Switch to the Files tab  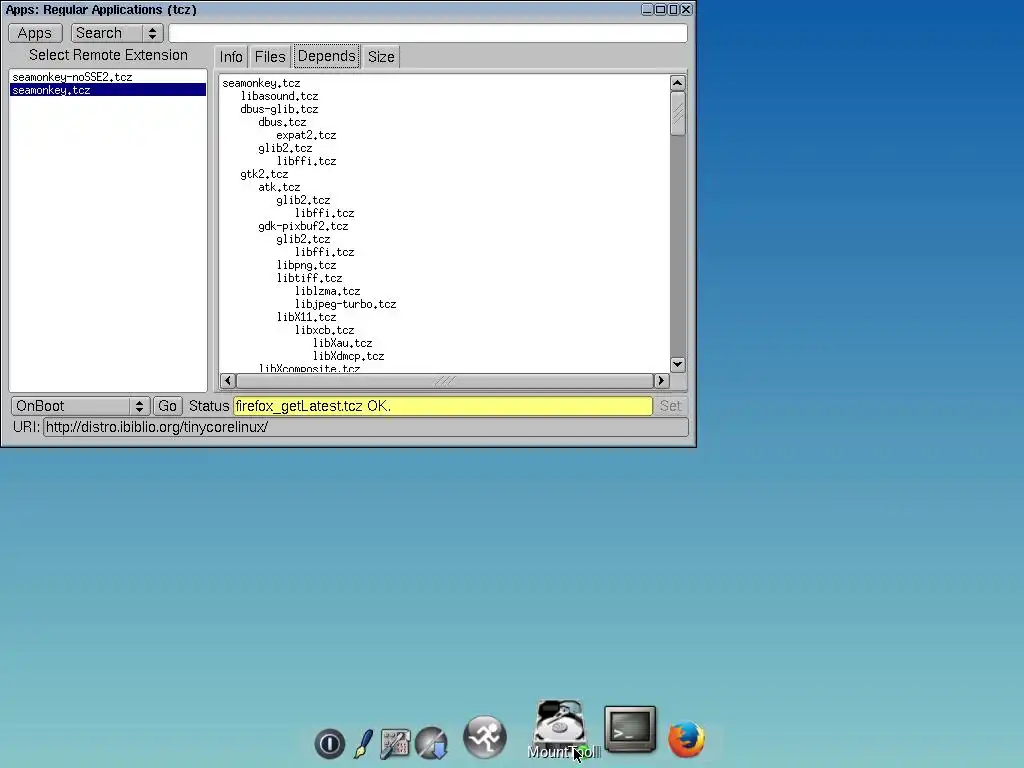coord(270,57)
